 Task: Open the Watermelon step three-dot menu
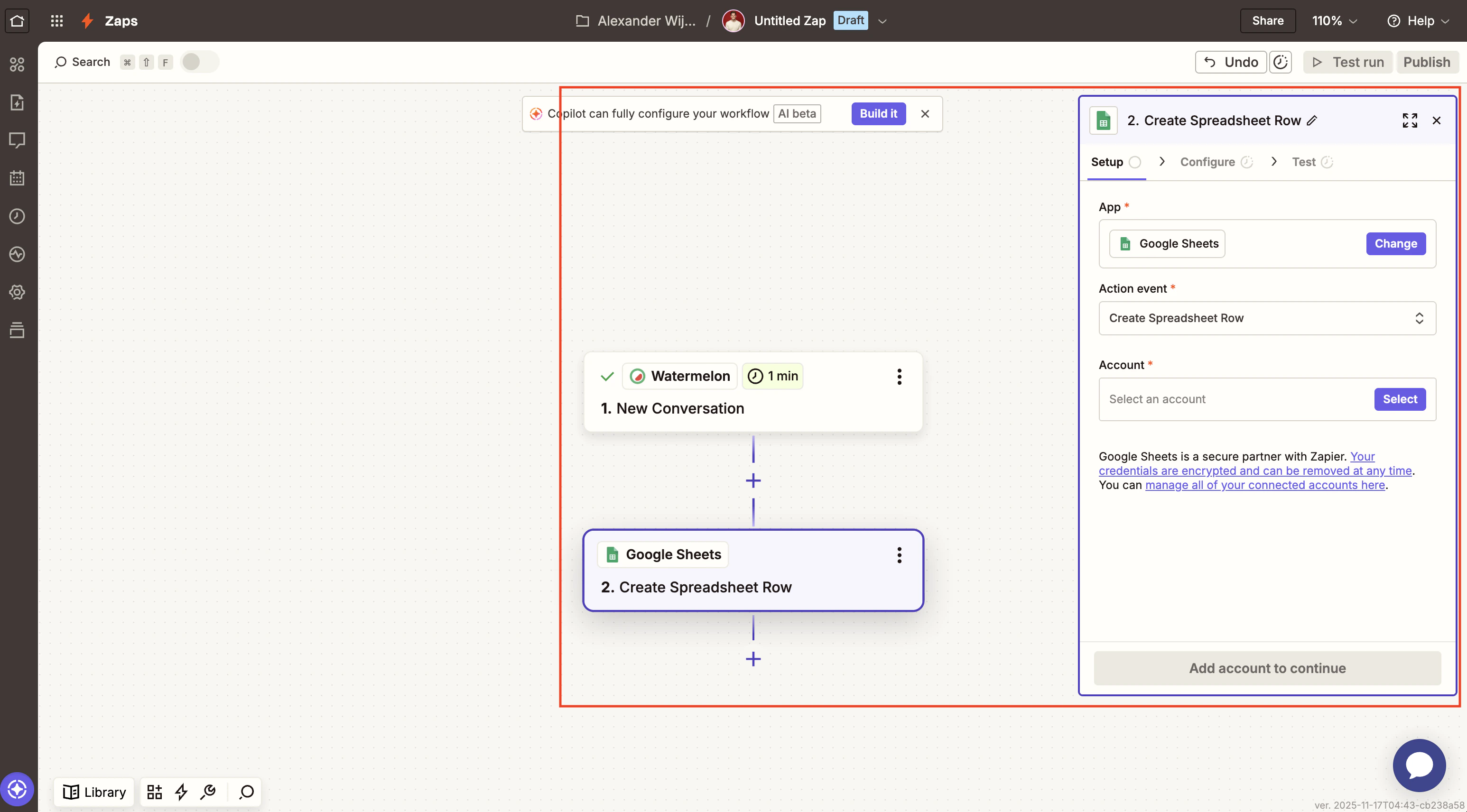(x=899, y=377)
